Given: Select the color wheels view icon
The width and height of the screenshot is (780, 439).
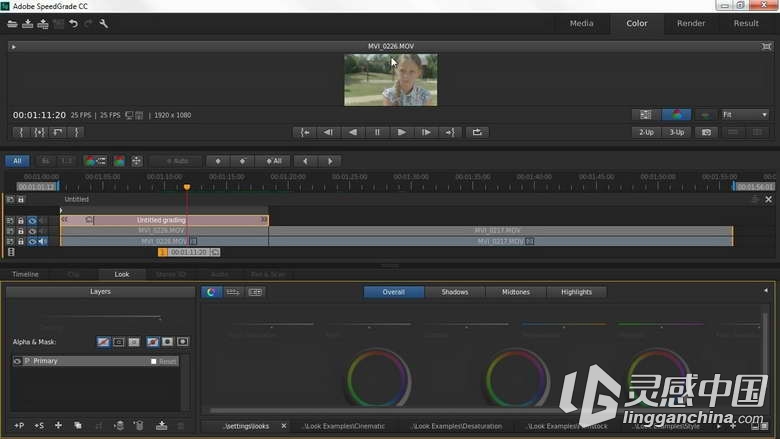Looking at the screenshot, I should pos(211,292).
